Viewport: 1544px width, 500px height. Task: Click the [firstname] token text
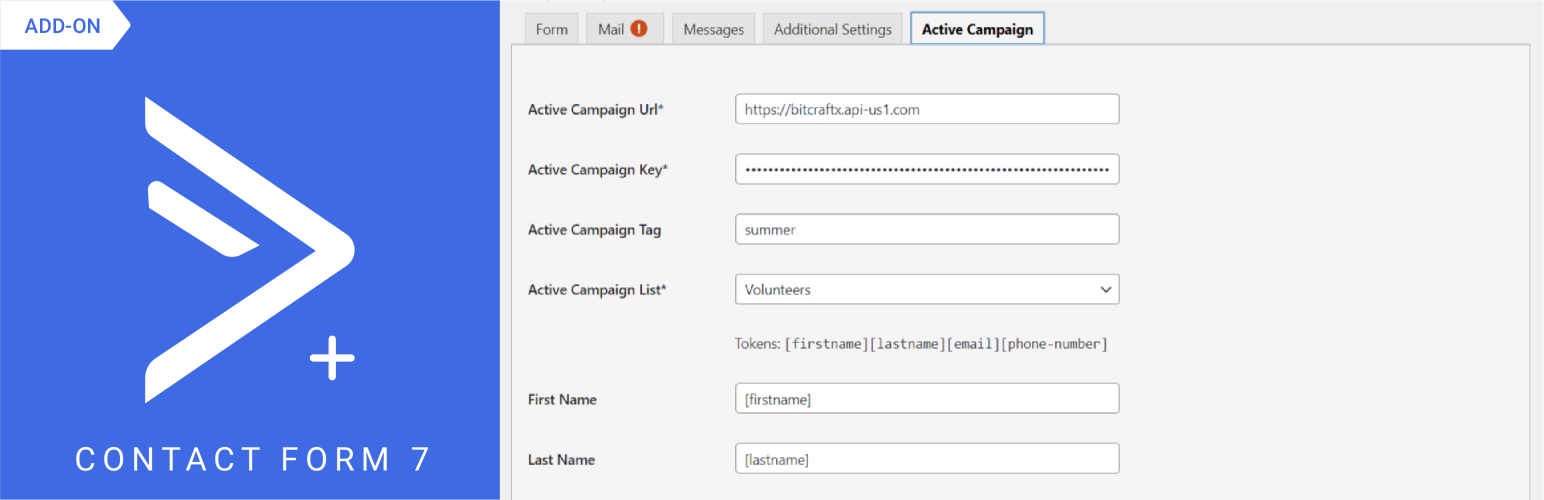pos(827,344)
